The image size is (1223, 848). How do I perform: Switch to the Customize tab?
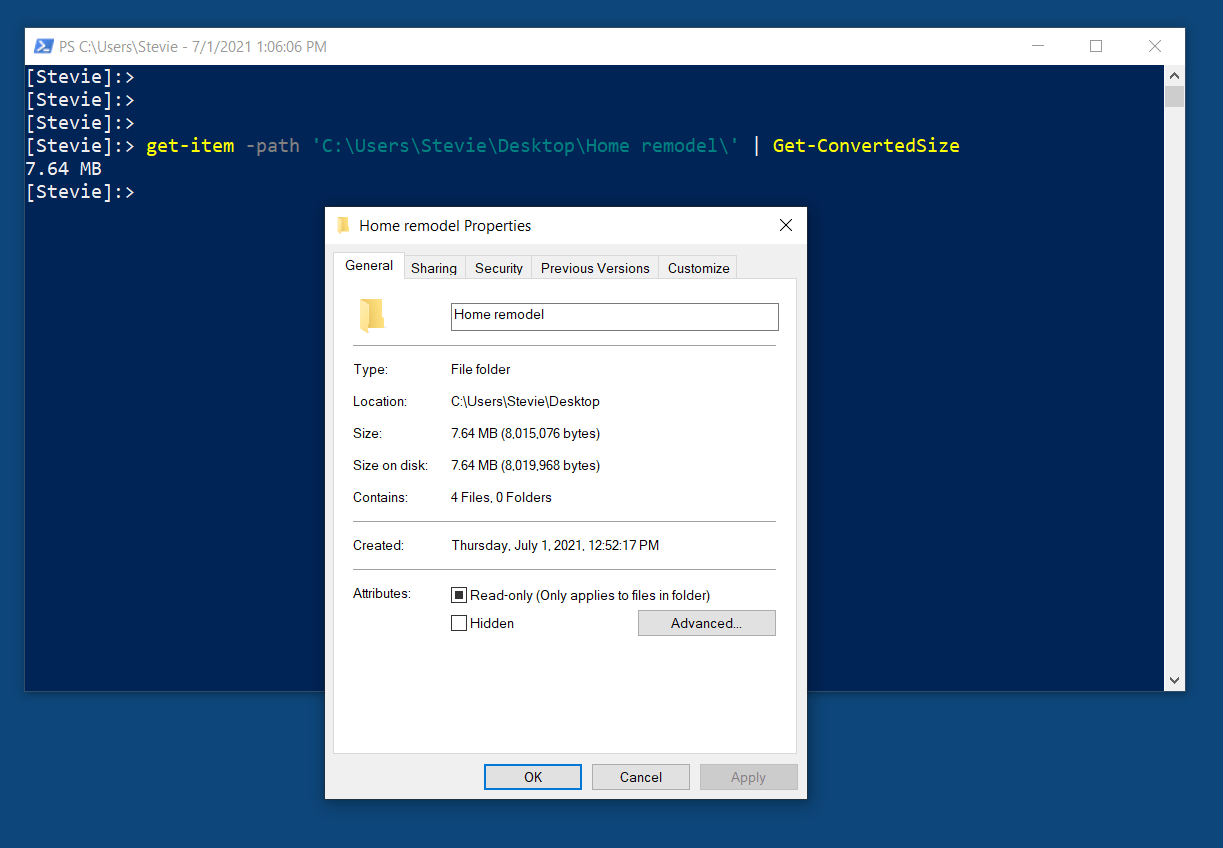tap(697, 267)
